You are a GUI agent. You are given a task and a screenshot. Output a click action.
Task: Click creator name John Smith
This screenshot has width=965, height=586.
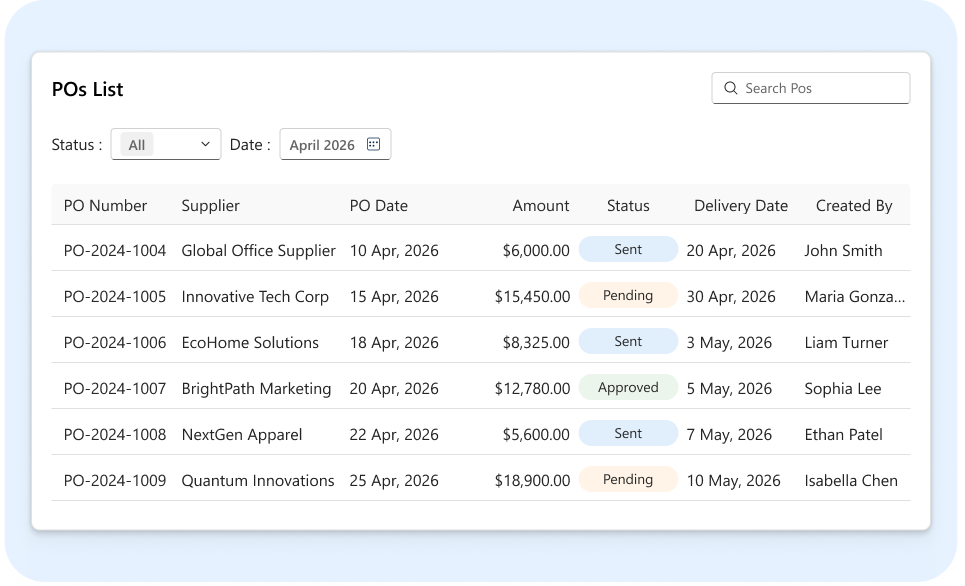(x=843, y=251)
